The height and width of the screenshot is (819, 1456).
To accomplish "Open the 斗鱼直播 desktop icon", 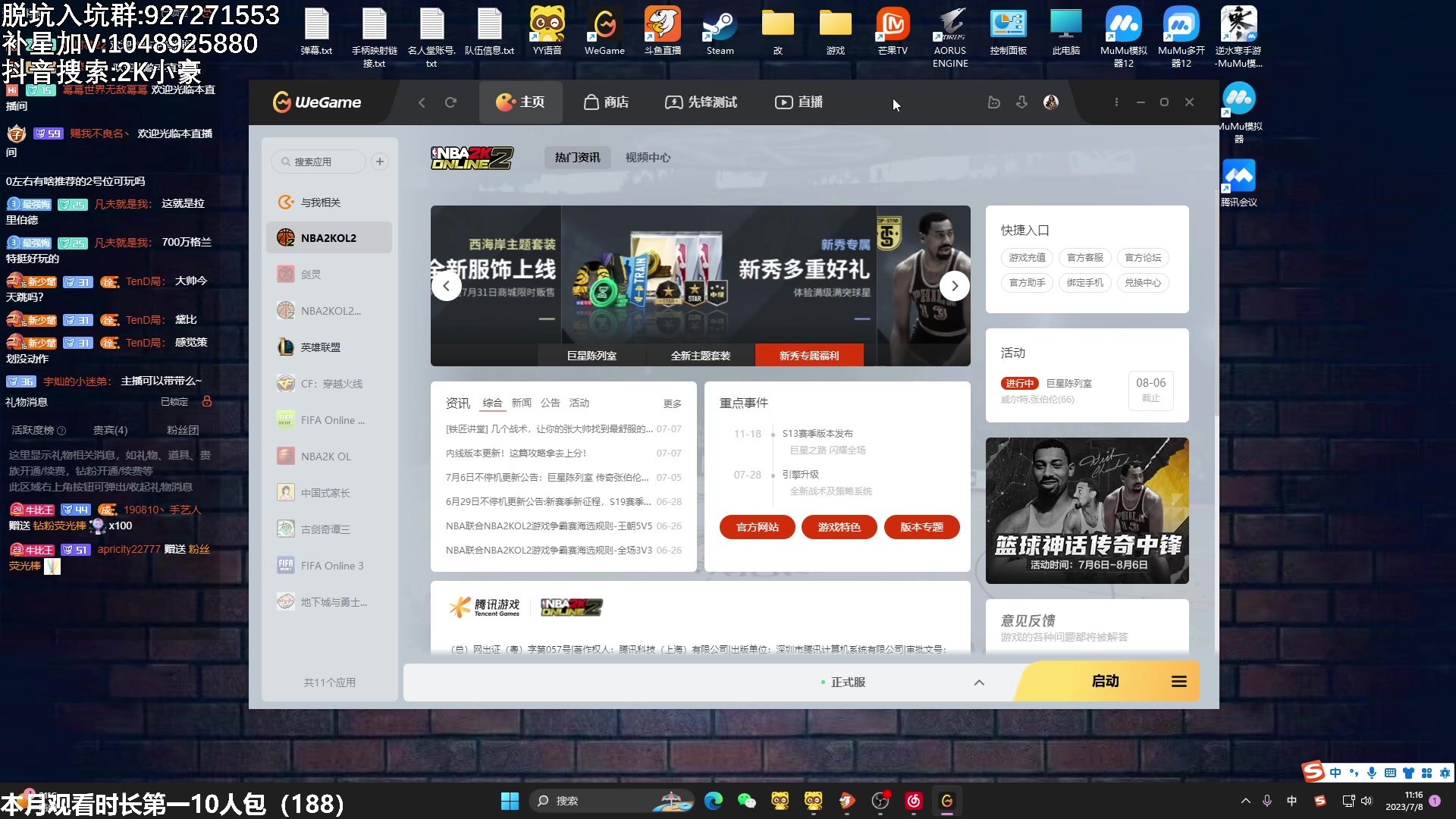I will (662, 32).
